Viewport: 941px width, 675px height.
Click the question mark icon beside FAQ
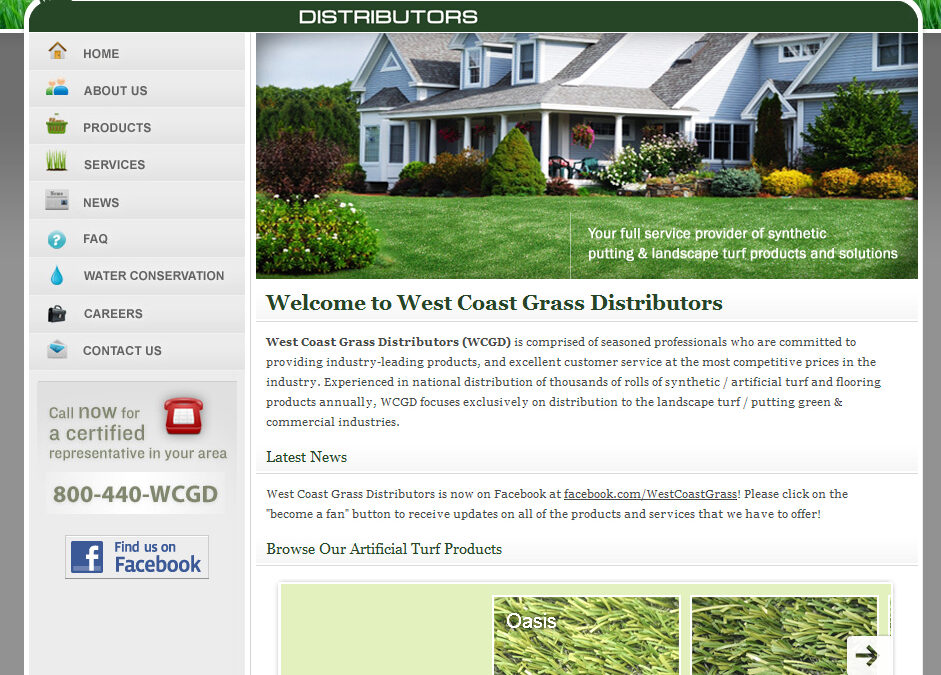pyautogui.click(x=56, y=240)
